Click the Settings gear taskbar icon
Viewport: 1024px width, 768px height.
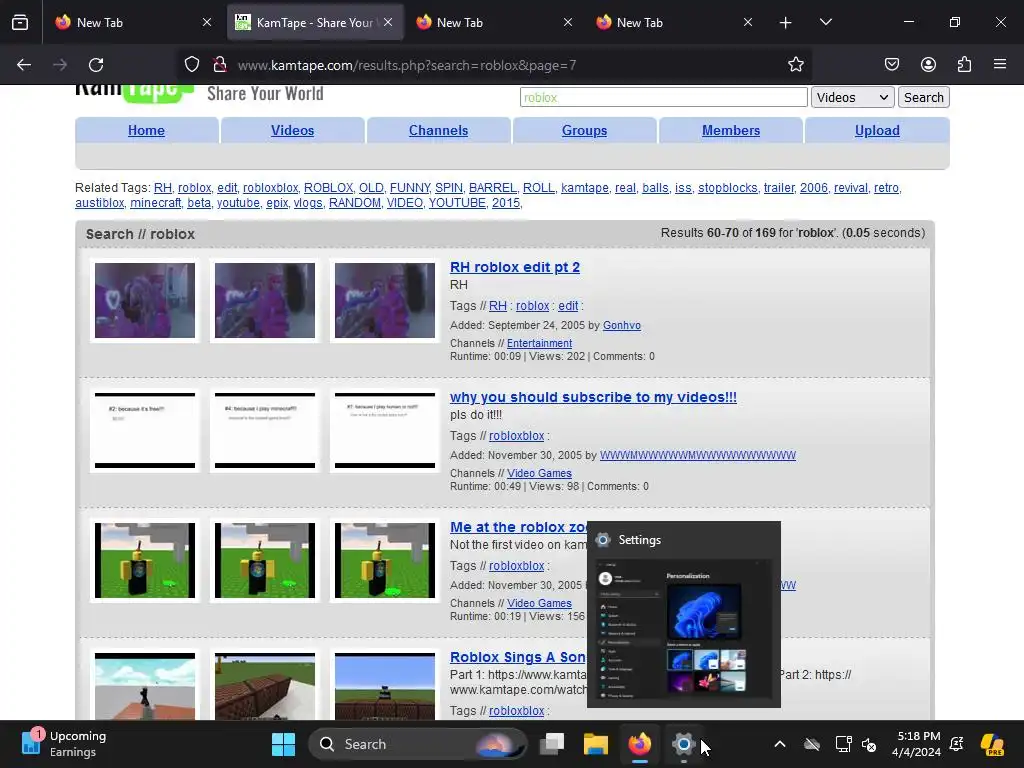[683, 744]
